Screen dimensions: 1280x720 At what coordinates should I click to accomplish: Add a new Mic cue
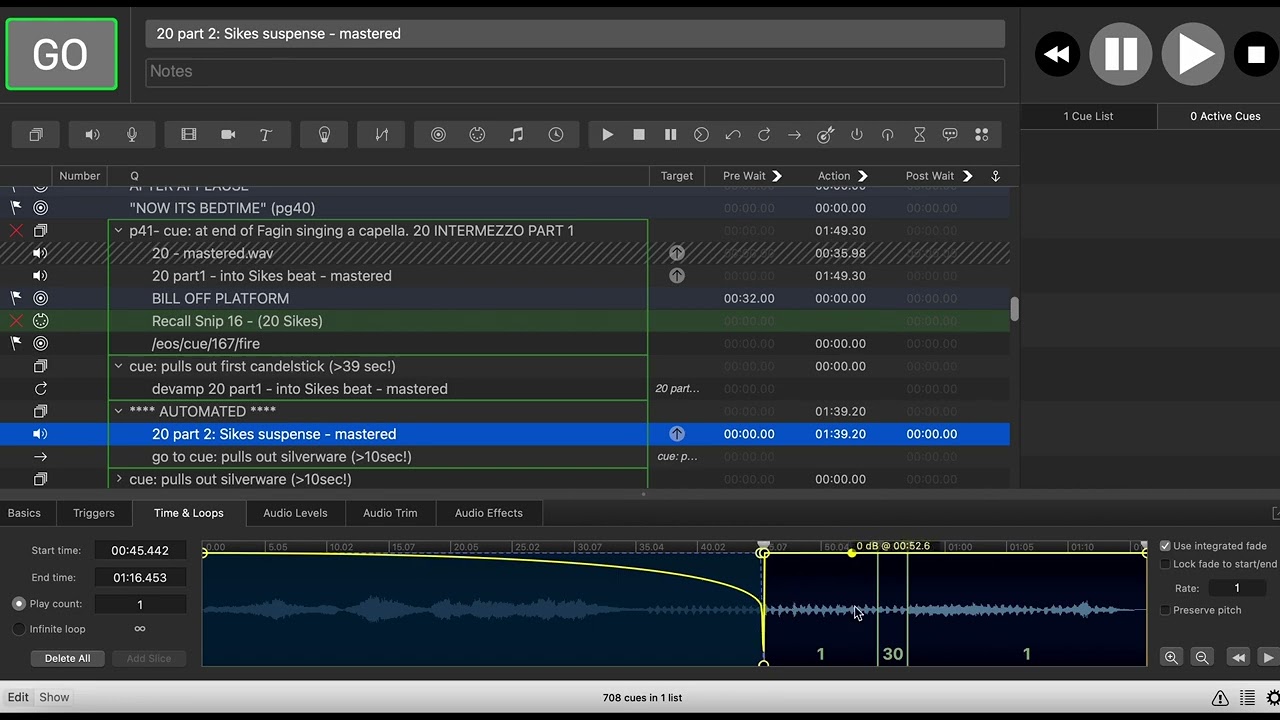click(131, 135)
